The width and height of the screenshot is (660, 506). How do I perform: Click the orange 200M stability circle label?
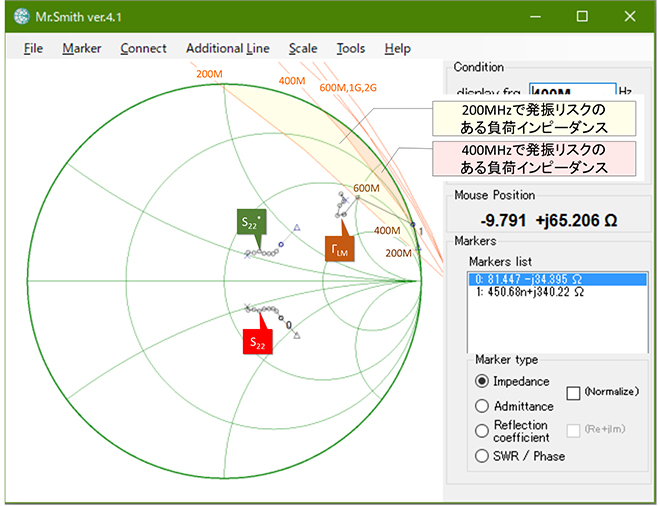[x=209, y=74]
